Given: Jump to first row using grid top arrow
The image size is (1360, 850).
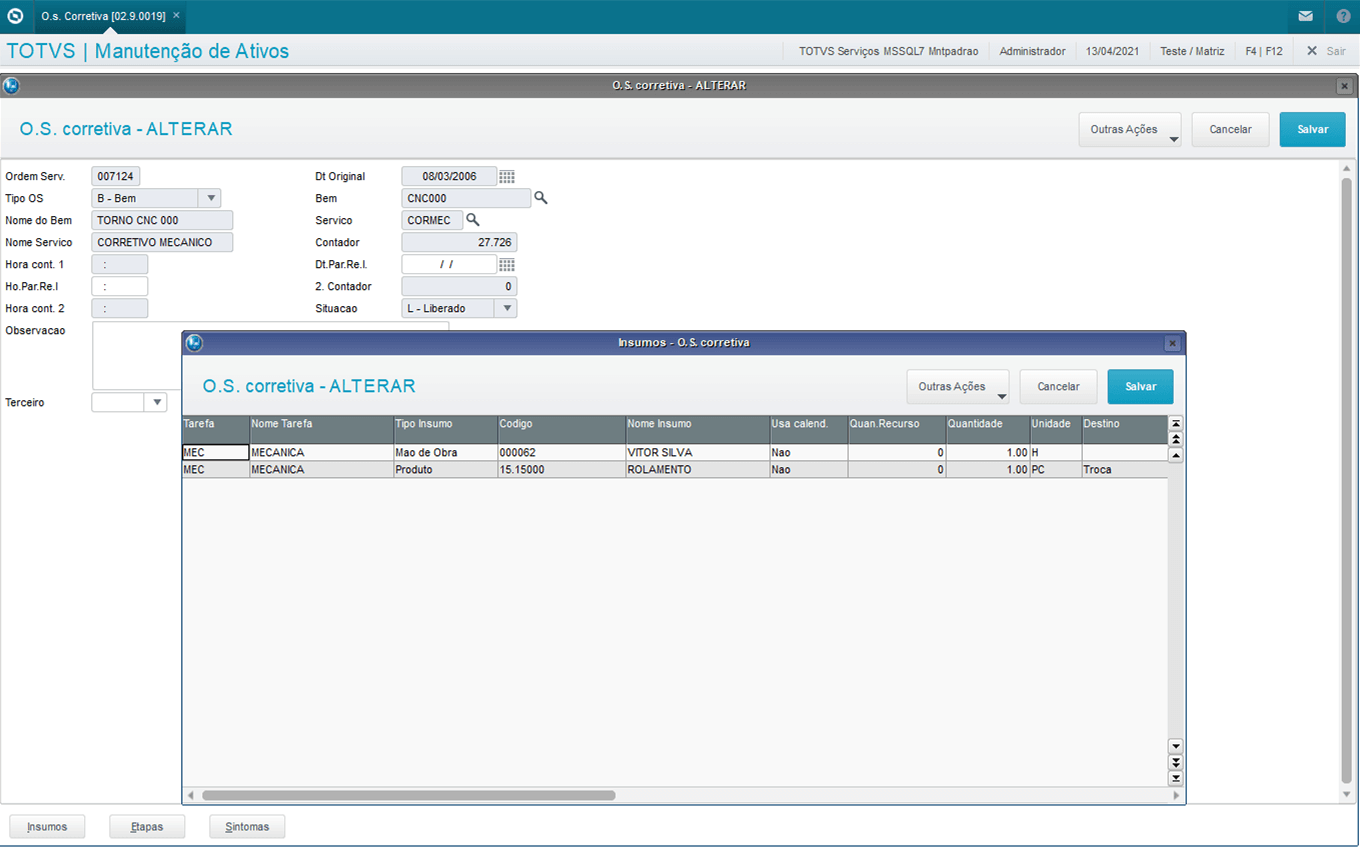Looking at the screenshot, I should pyautogui.click(x=1176, y=423).
